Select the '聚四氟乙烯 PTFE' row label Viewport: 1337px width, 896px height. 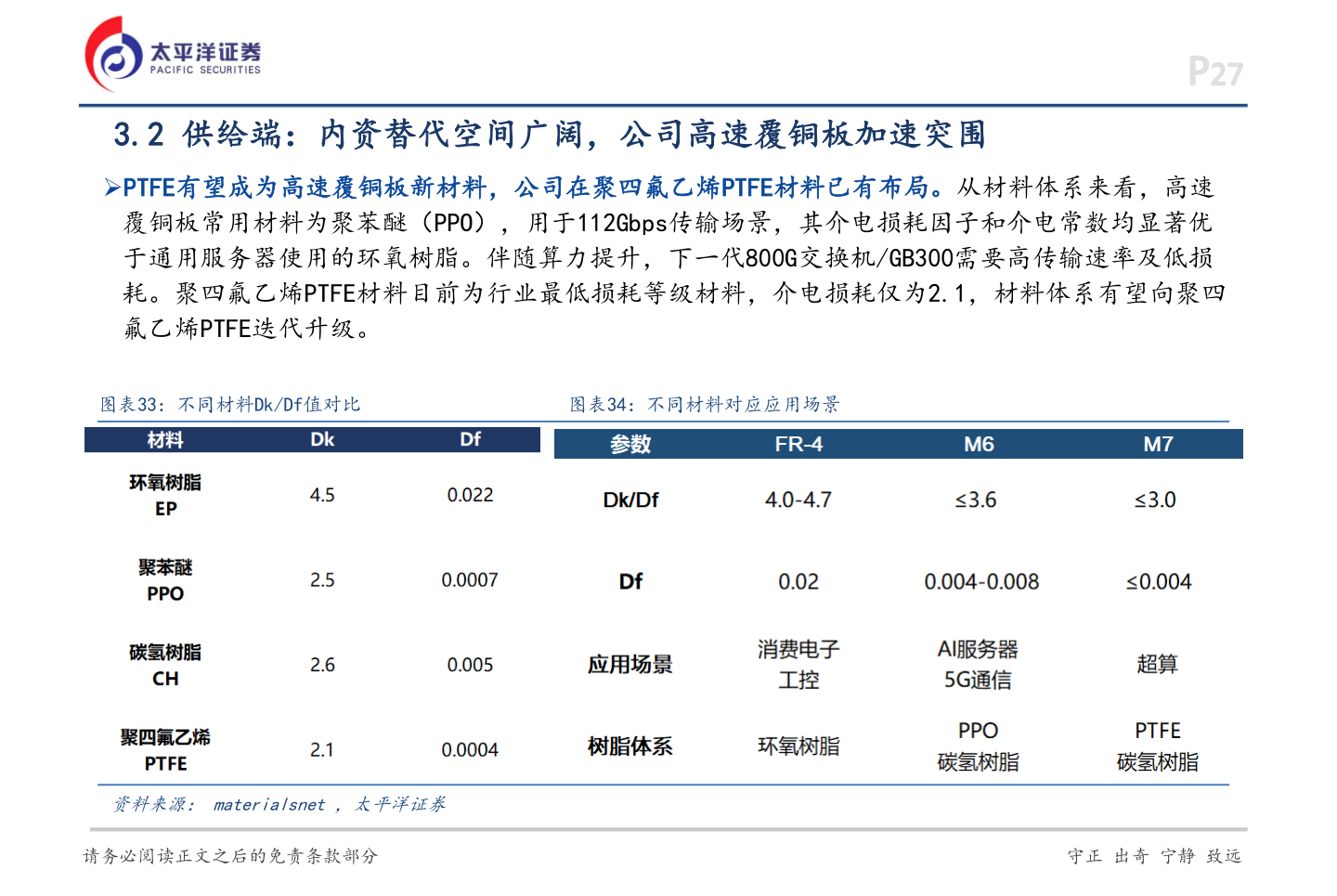165,750
